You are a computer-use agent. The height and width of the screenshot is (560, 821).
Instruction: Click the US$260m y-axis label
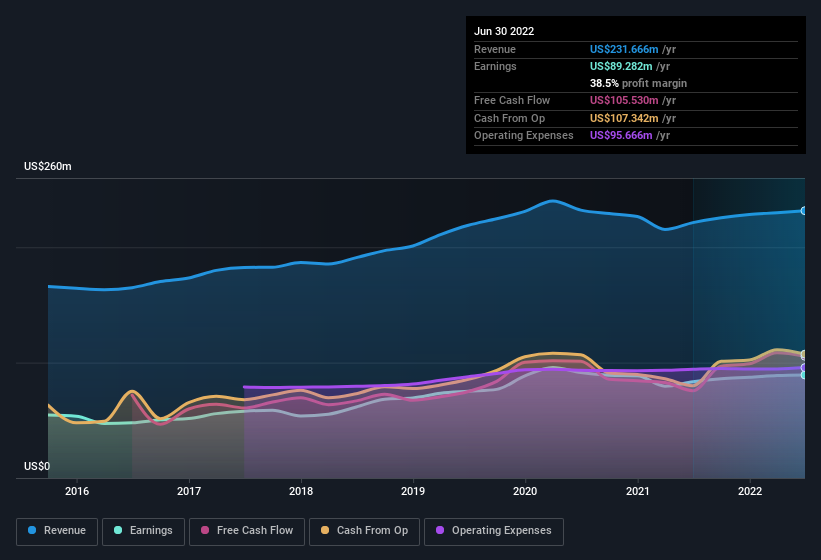click(x=48, y=166)
